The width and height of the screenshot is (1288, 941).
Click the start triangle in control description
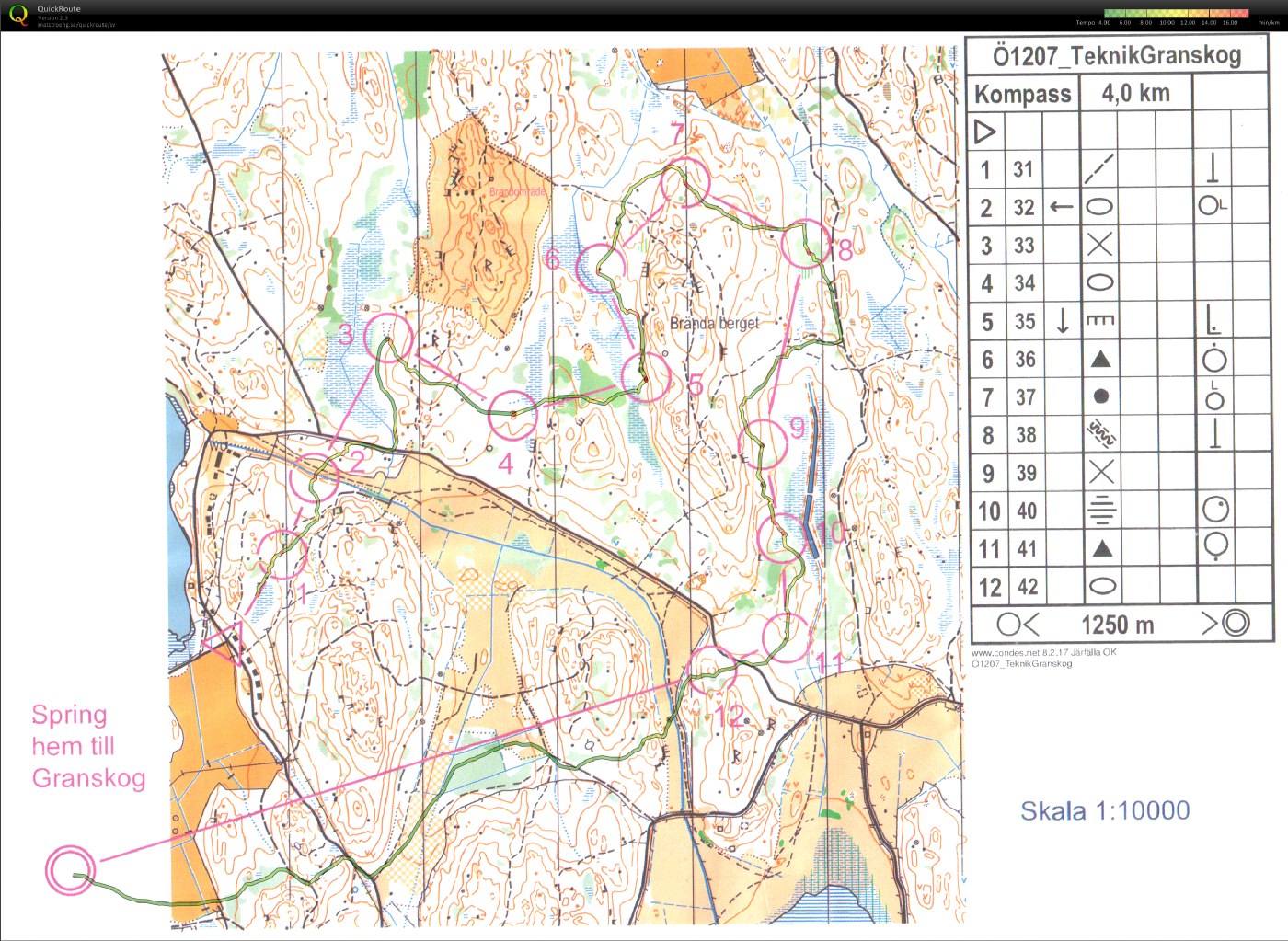pos(985,132)
